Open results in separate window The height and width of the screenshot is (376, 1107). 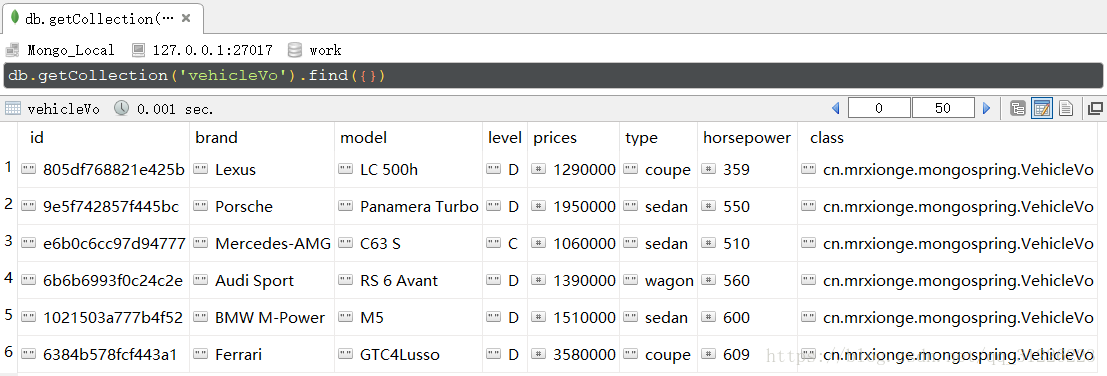coord(1095,109)
